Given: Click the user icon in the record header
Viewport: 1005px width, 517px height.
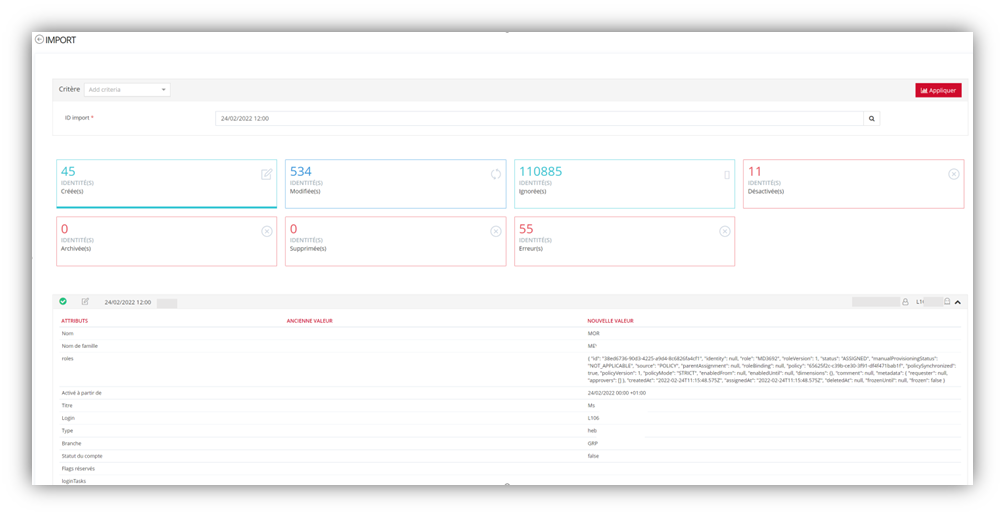Looking at the screenshot, I should 905,301.
